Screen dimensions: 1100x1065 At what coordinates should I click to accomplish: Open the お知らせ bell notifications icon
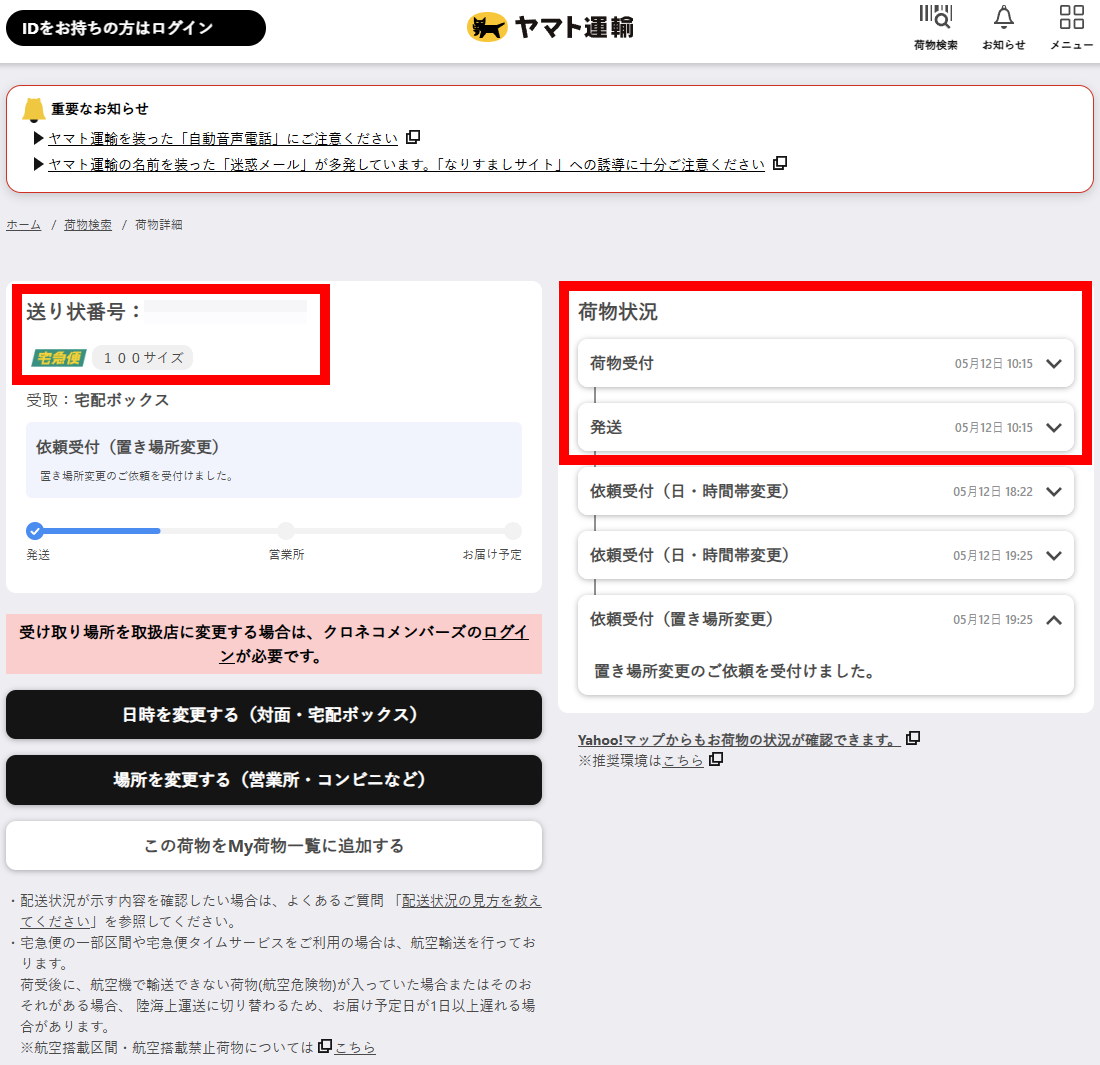point(1004,17)
